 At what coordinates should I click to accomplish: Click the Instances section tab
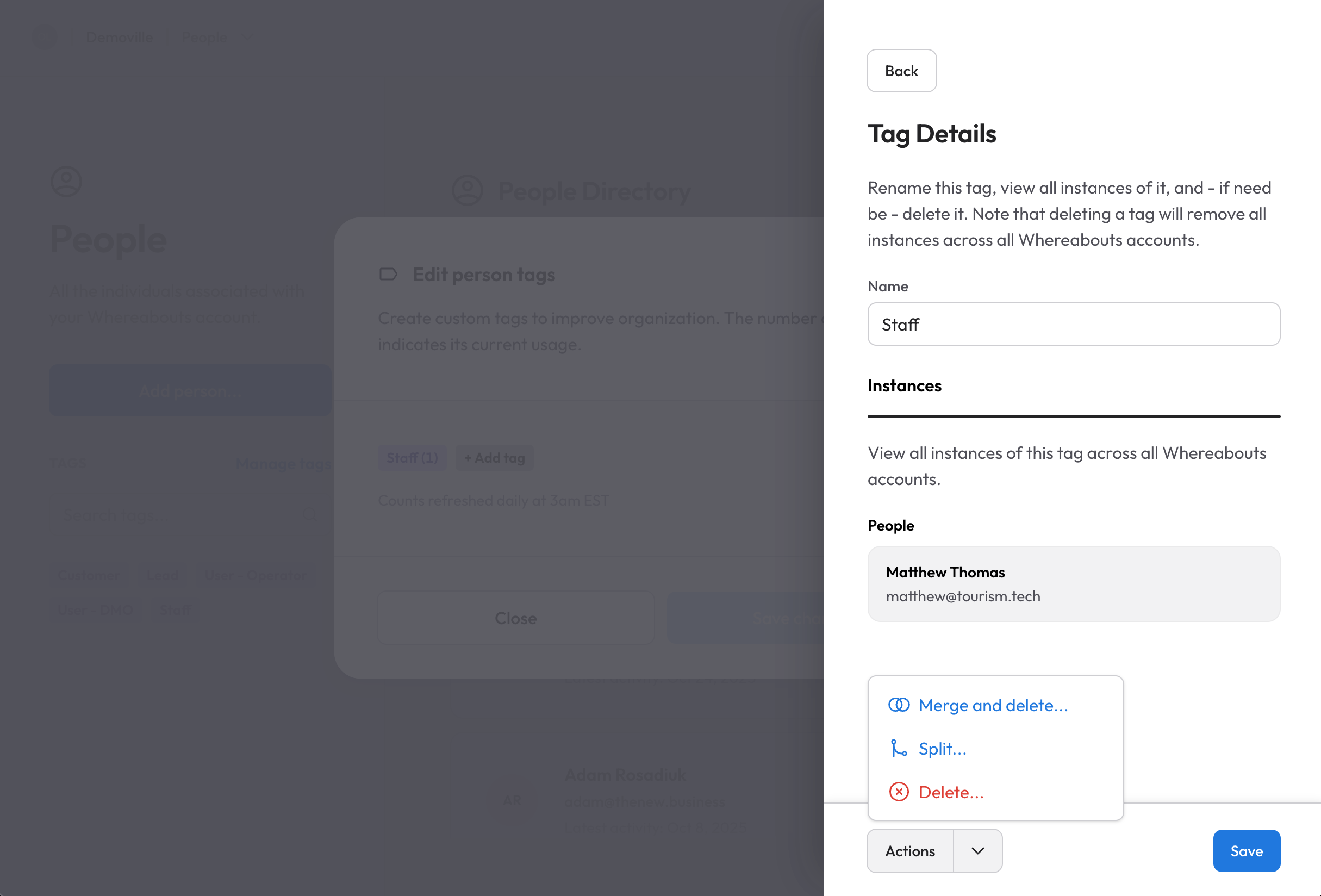(x=905, y=386)
